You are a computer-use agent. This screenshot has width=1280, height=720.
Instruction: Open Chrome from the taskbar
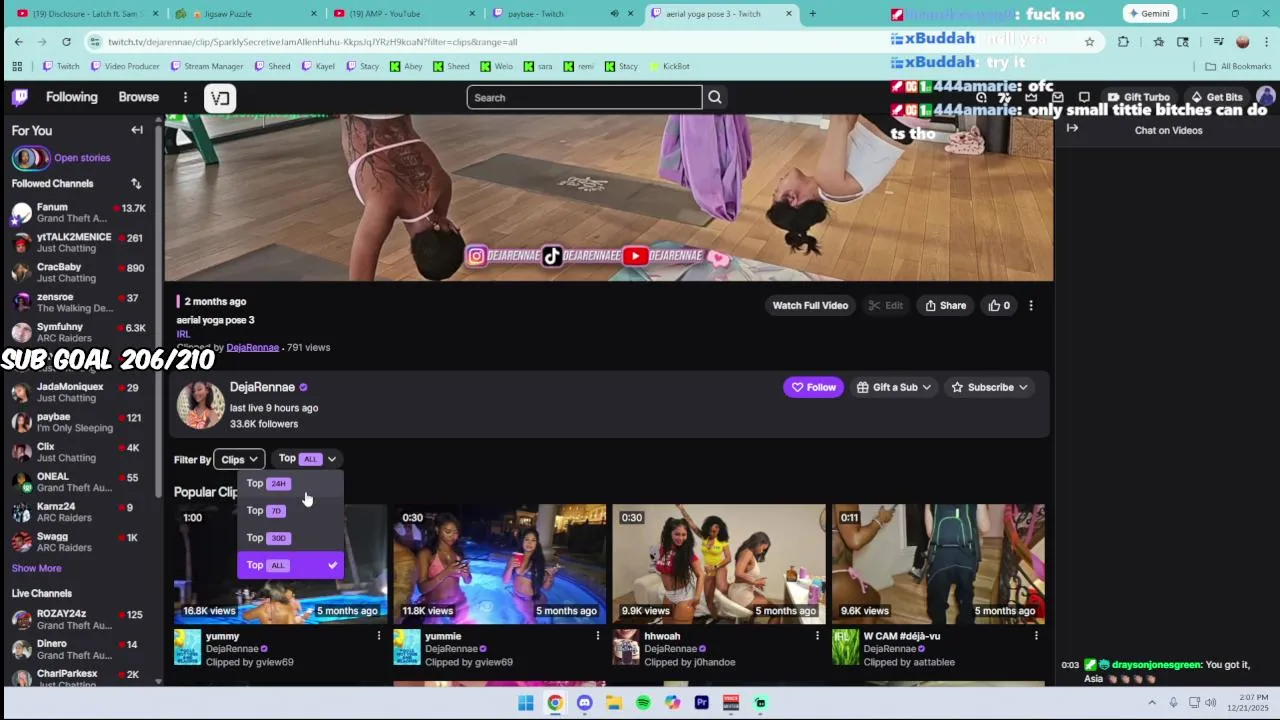(555, 703)
